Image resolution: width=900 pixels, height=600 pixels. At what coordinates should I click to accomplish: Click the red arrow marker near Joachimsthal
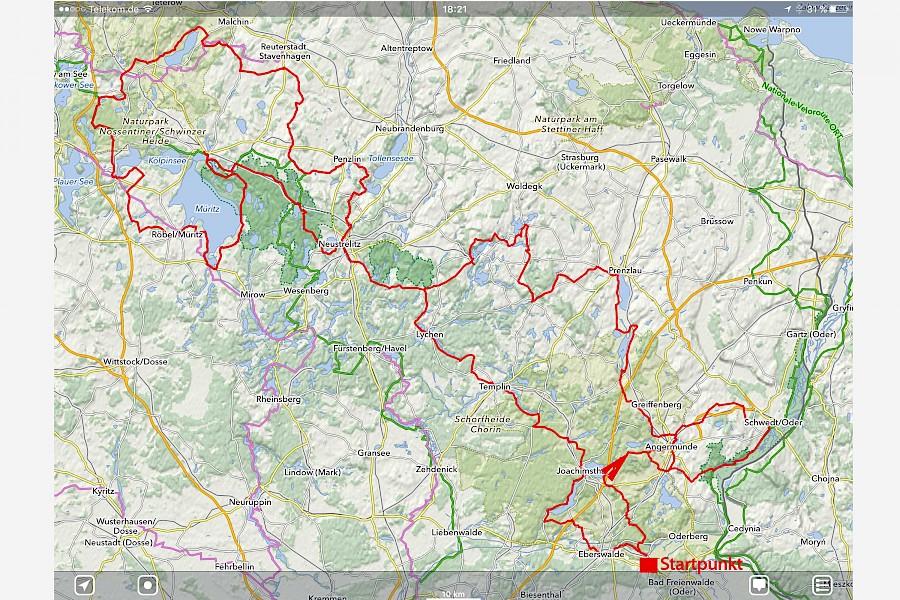pos(614,468)
